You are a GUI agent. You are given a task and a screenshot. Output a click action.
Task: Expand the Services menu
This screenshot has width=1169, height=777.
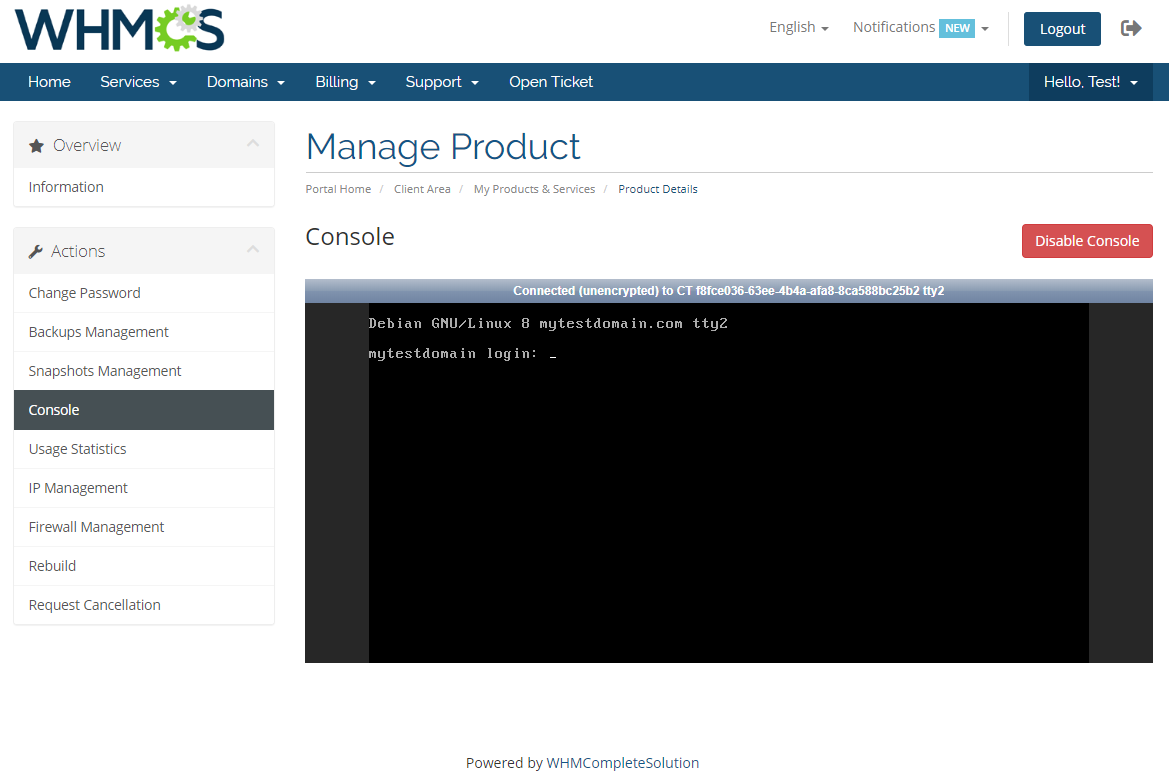click(139, 82)
